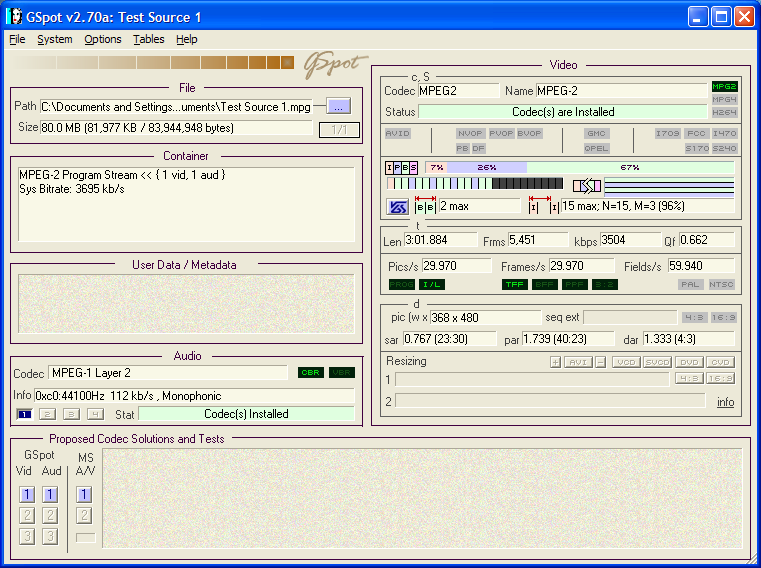Click the B-frame spacing icon
Image resolution: width=761 pixels, height=568 pixels.
click(x=425, y=205)
